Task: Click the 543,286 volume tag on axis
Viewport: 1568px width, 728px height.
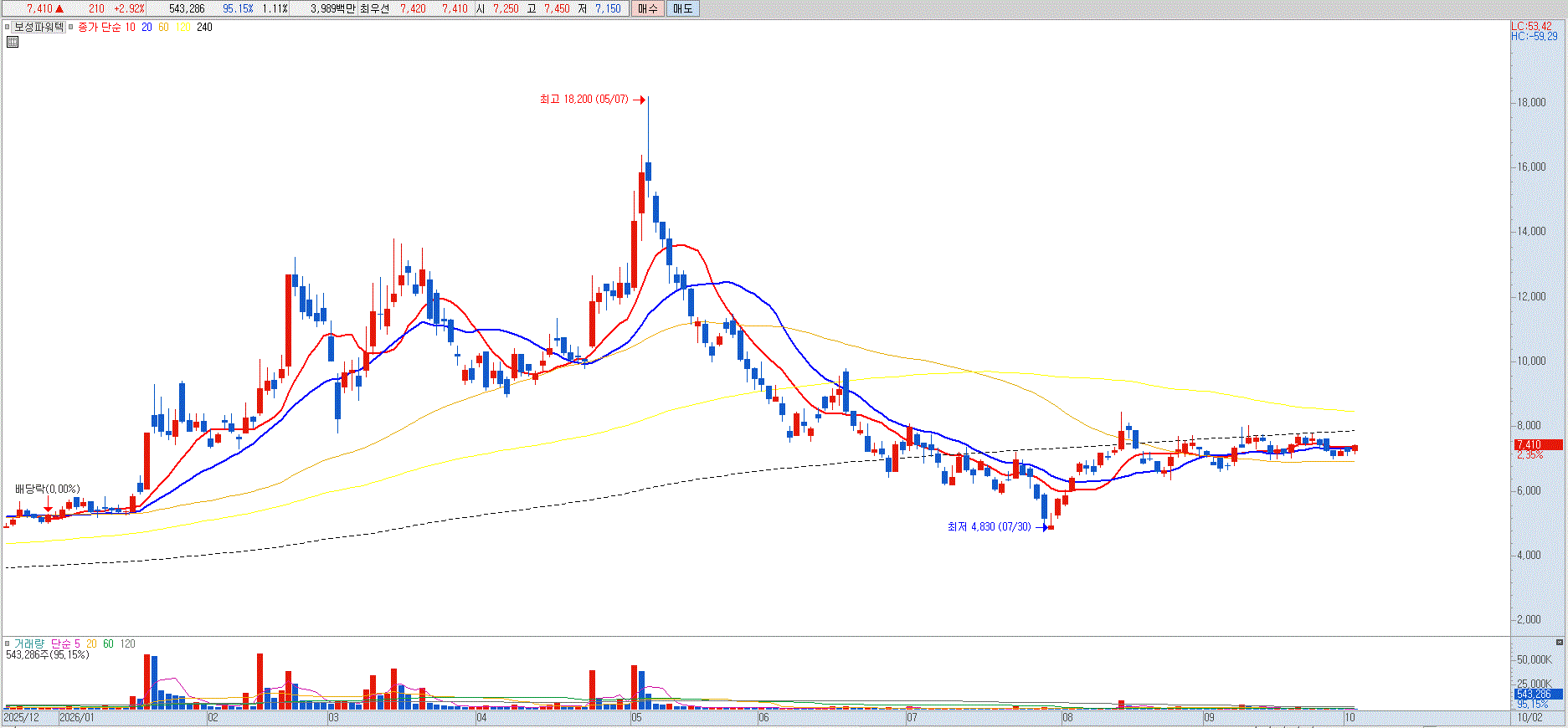Action: click(x=1539, y=695)
